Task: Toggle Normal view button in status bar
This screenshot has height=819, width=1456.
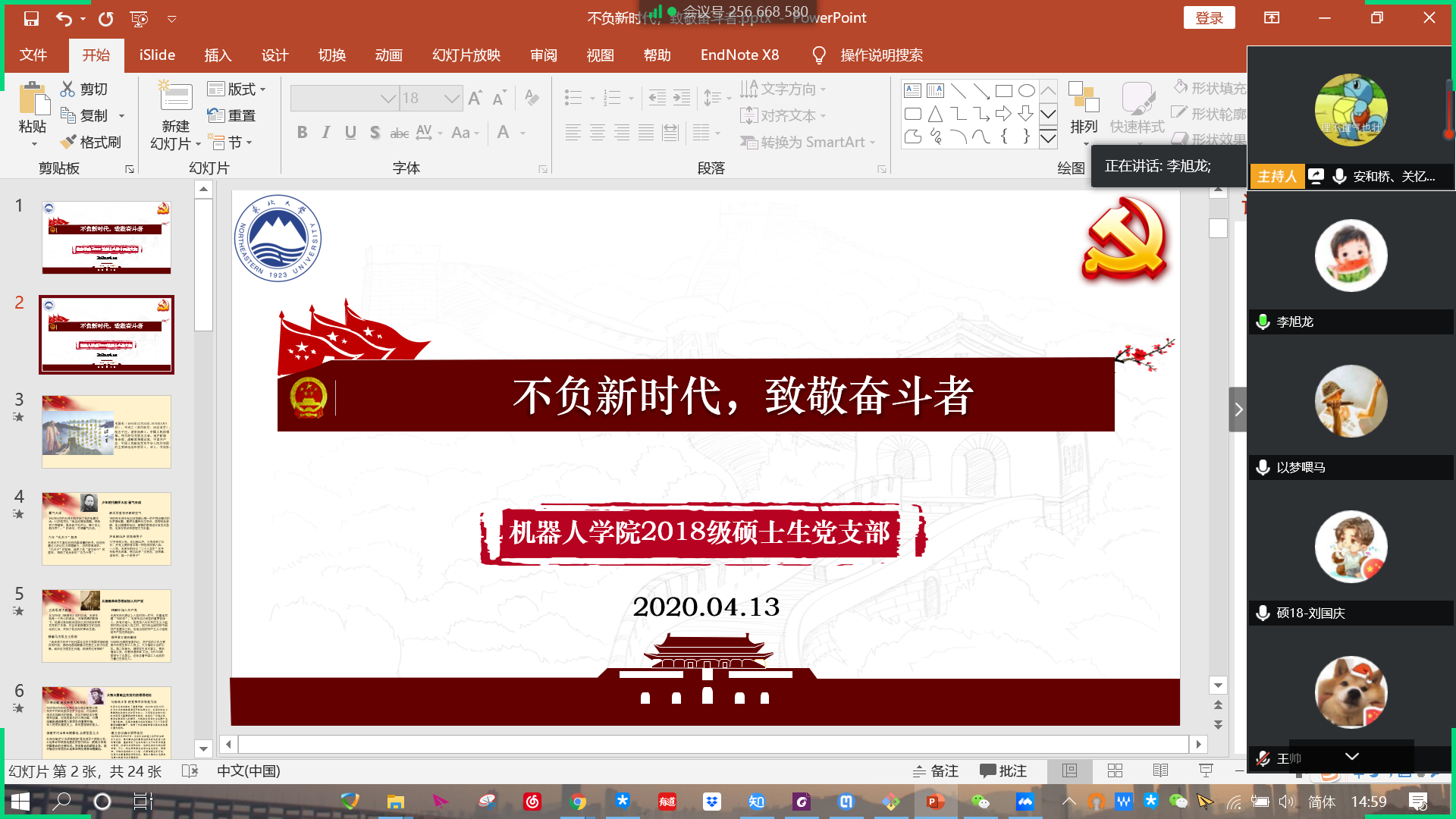Action: 1069,770
